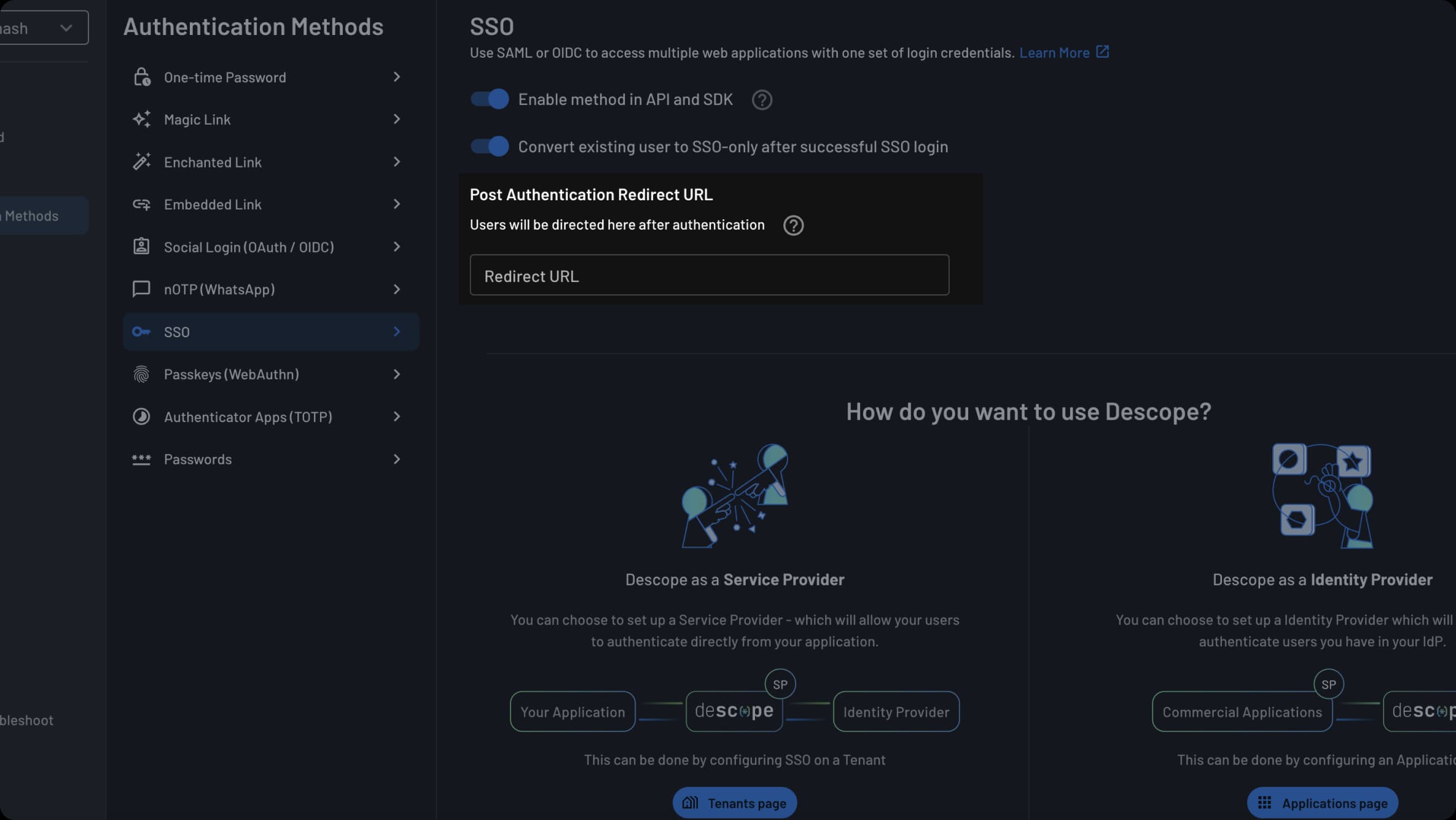Screen dimensions: 1456x820
Task: Expand Magic Link chevron
Action: pos(397,119)
